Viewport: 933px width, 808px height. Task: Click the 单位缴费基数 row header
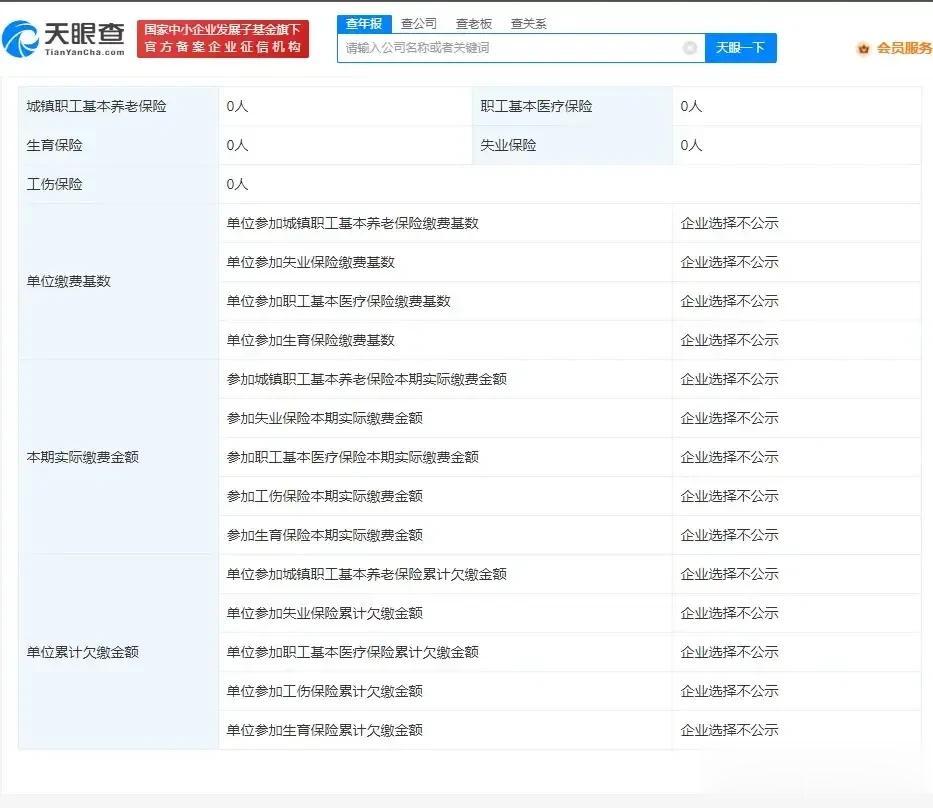(x=68, y=281)
